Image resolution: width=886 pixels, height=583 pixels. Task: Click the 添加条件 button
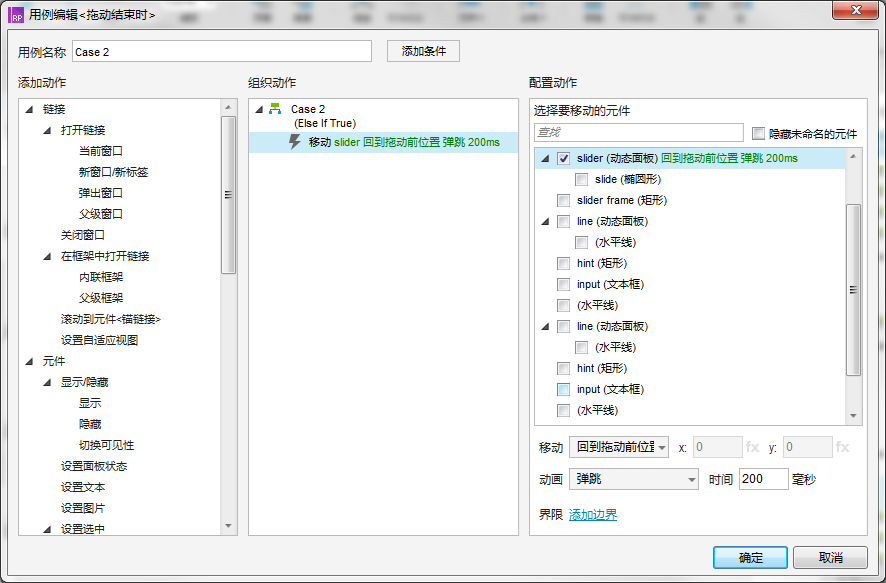(424, 50)
